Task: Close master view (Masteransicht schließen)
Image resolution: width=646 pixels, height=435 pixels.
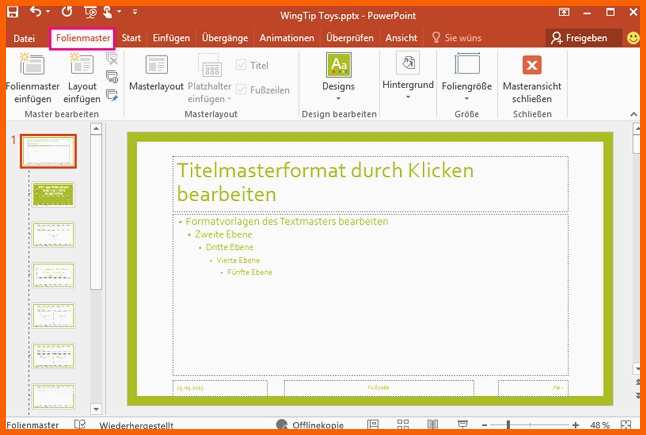Action: (532, 78)
